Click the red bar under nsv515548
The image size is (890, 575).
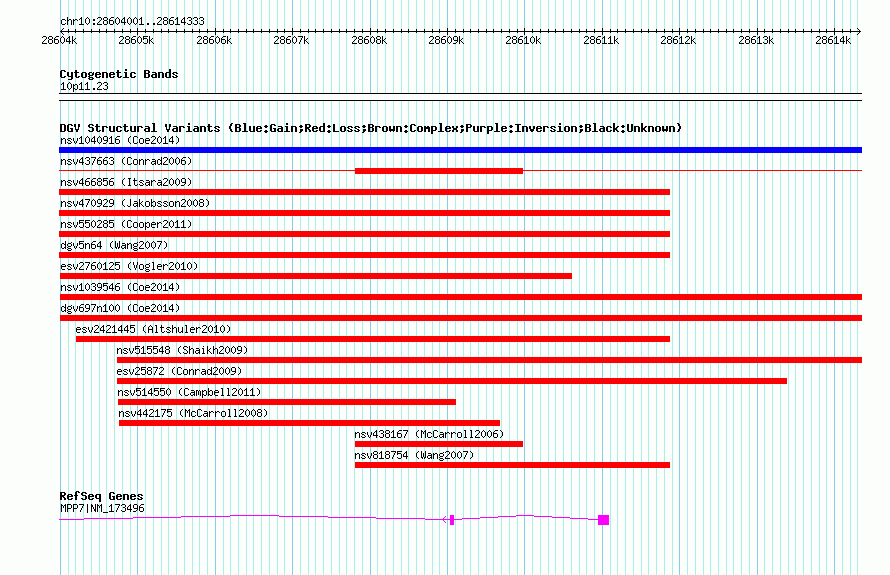pyautogui.click(x=489, y=360)
